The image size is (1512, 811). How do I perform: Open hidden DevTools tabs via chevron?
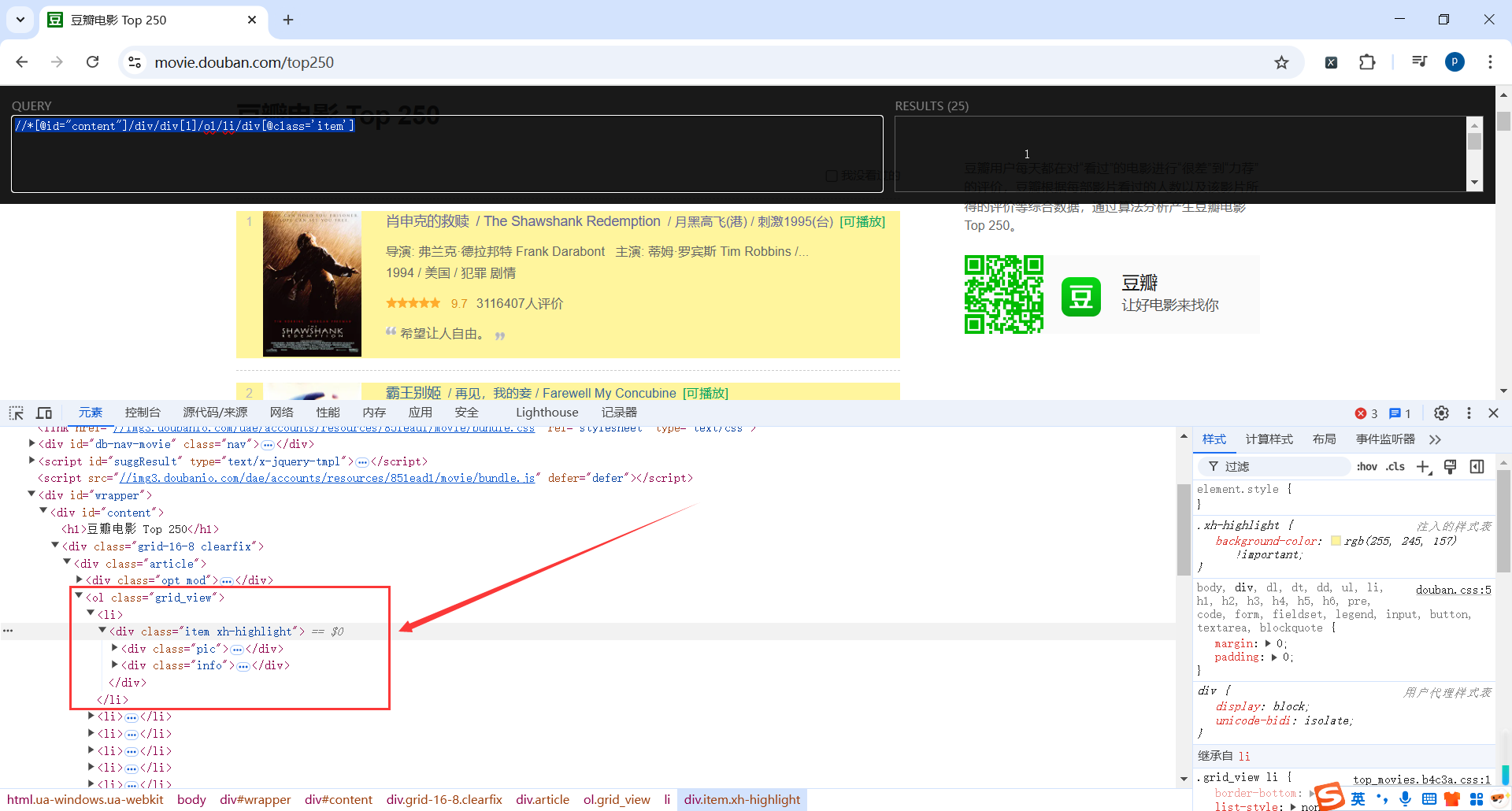pyautogui.click(x=1436, y=439)
